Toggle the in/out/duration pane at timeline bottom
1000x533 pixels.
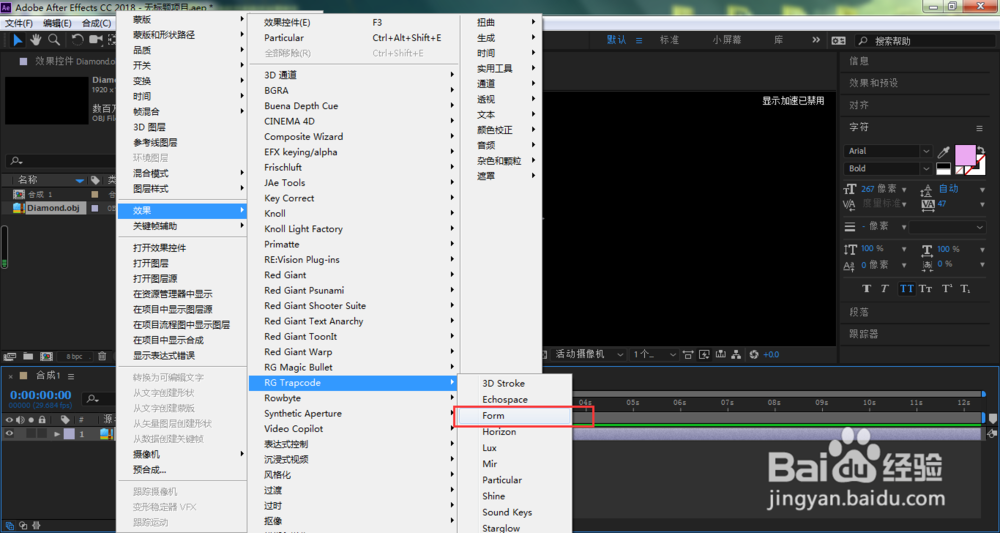click(x=36, y=526)
